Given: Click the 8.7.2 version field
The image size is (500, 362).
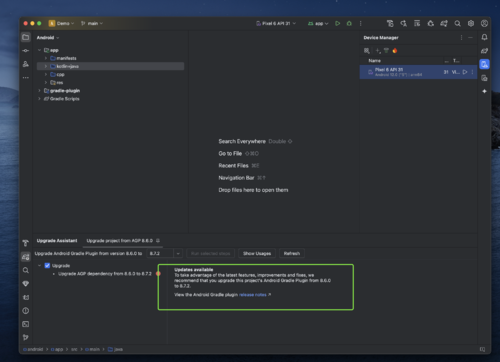Looking at the screenshot, I should pyautogui.click(x=160, y=254).
